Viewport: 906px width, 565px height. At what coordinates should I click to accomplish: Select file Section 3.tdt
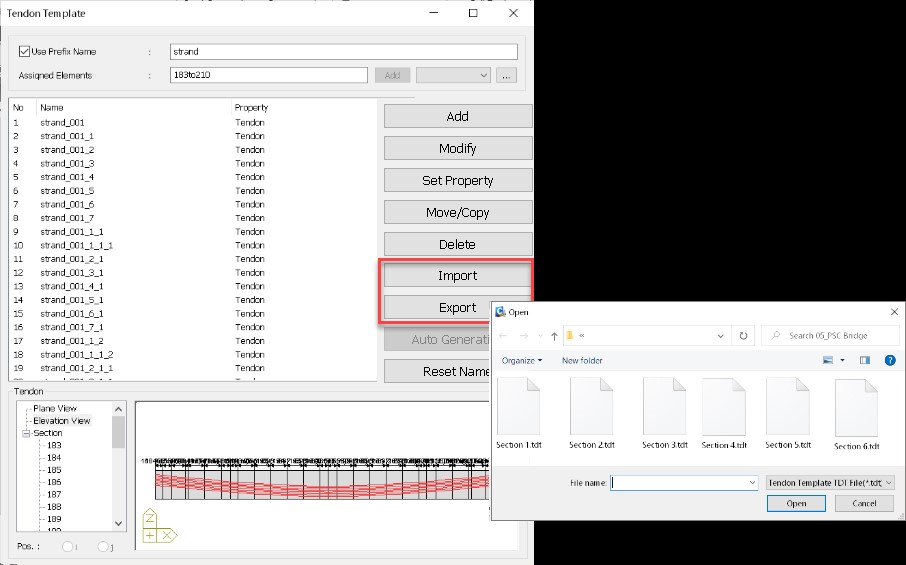(x=664, y=414)
